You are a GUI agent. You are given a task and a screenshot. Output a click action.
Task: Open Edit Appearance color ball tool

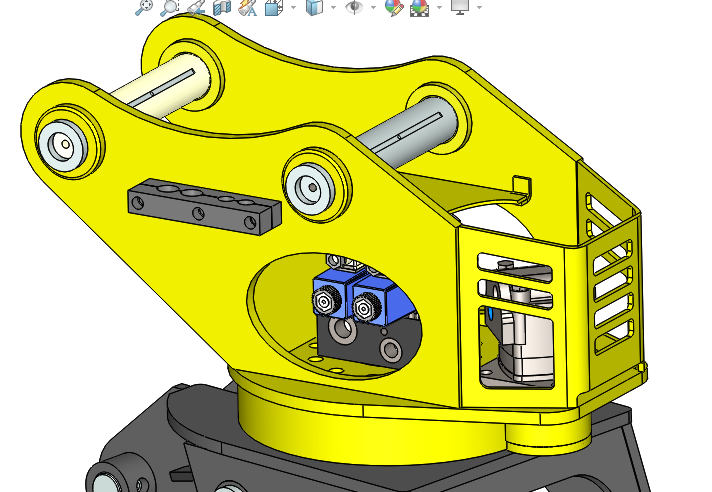pyautogui.click(x=394, y=8)
